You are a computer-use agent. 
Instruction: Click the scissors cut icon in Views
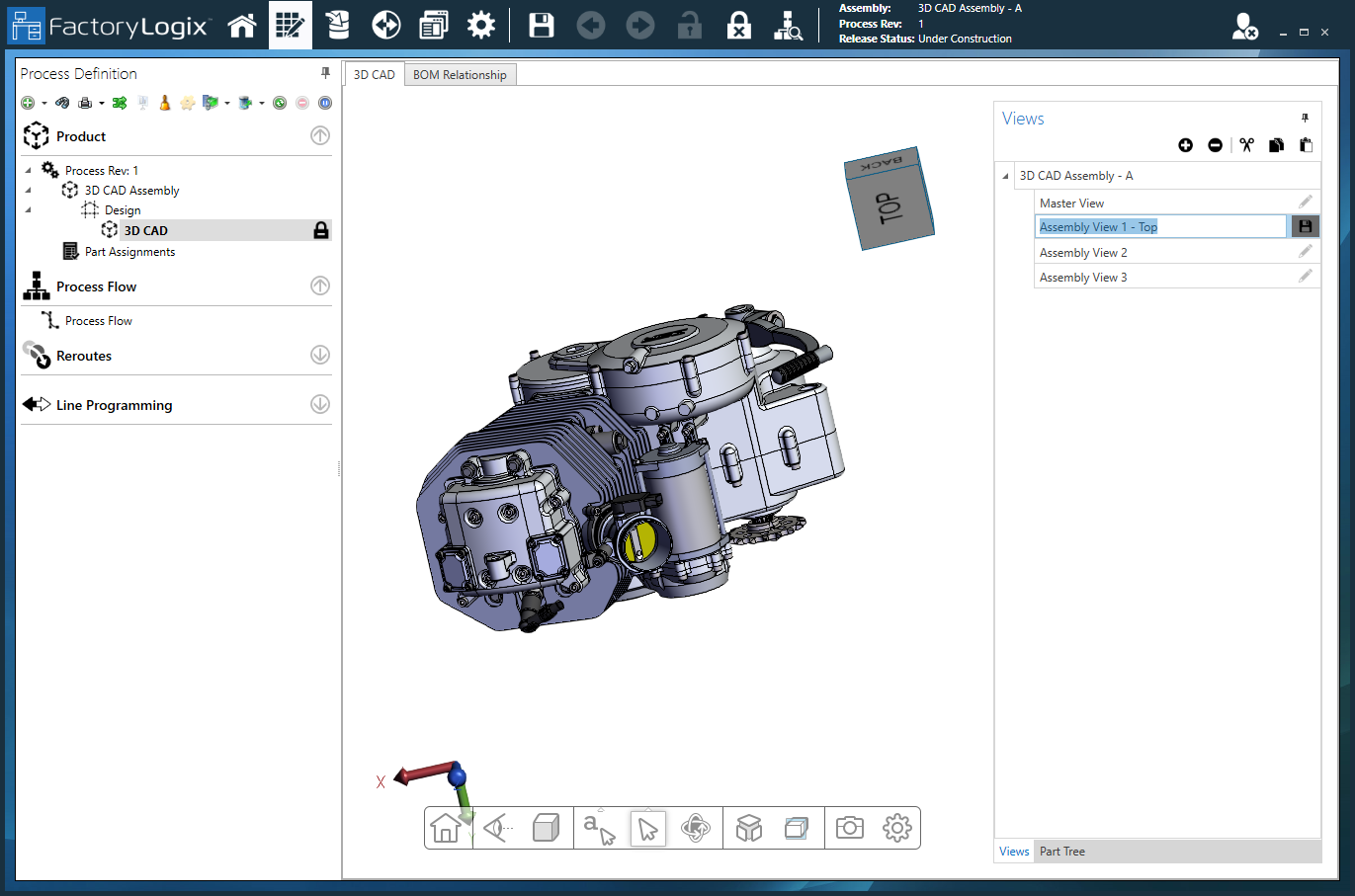[x=1246, y=145]
